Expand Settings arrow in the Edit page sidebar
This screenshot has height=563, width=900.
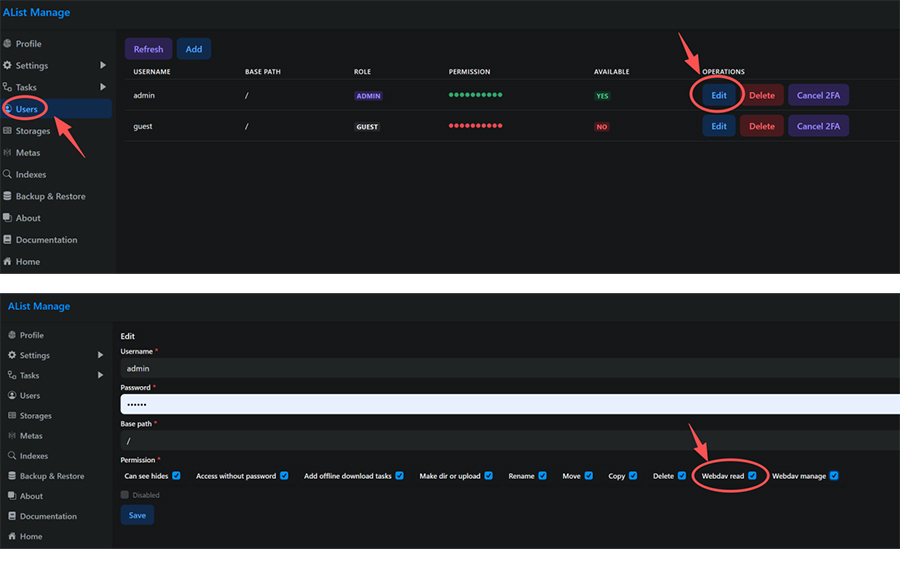point(100,355)
